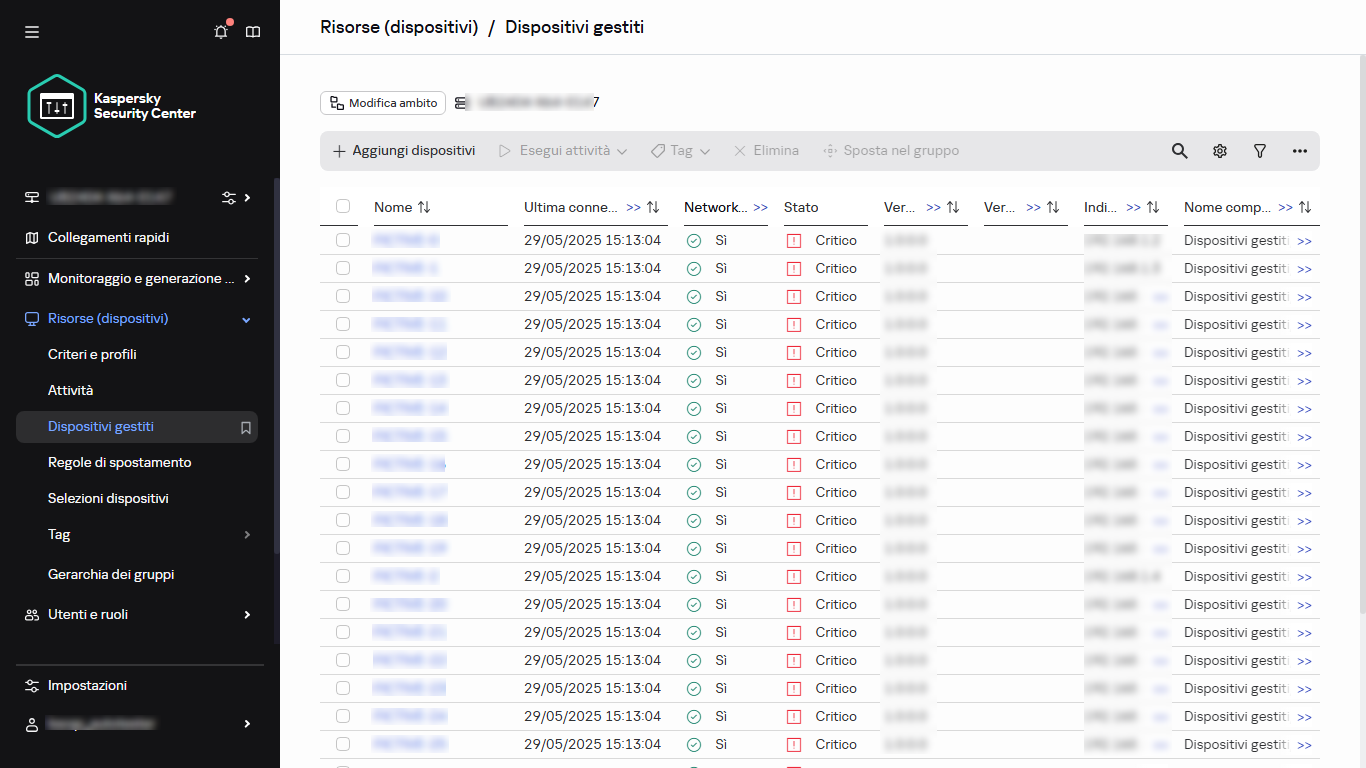Expand Monitoraggio e generazione menu

247,279
